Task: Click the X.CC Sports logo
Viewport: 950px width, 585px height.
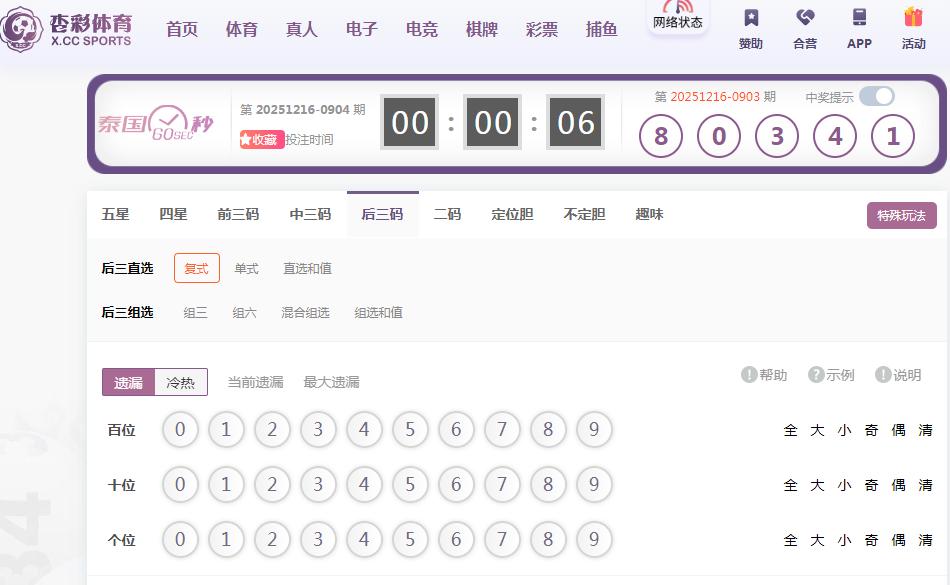Action: 67,28
